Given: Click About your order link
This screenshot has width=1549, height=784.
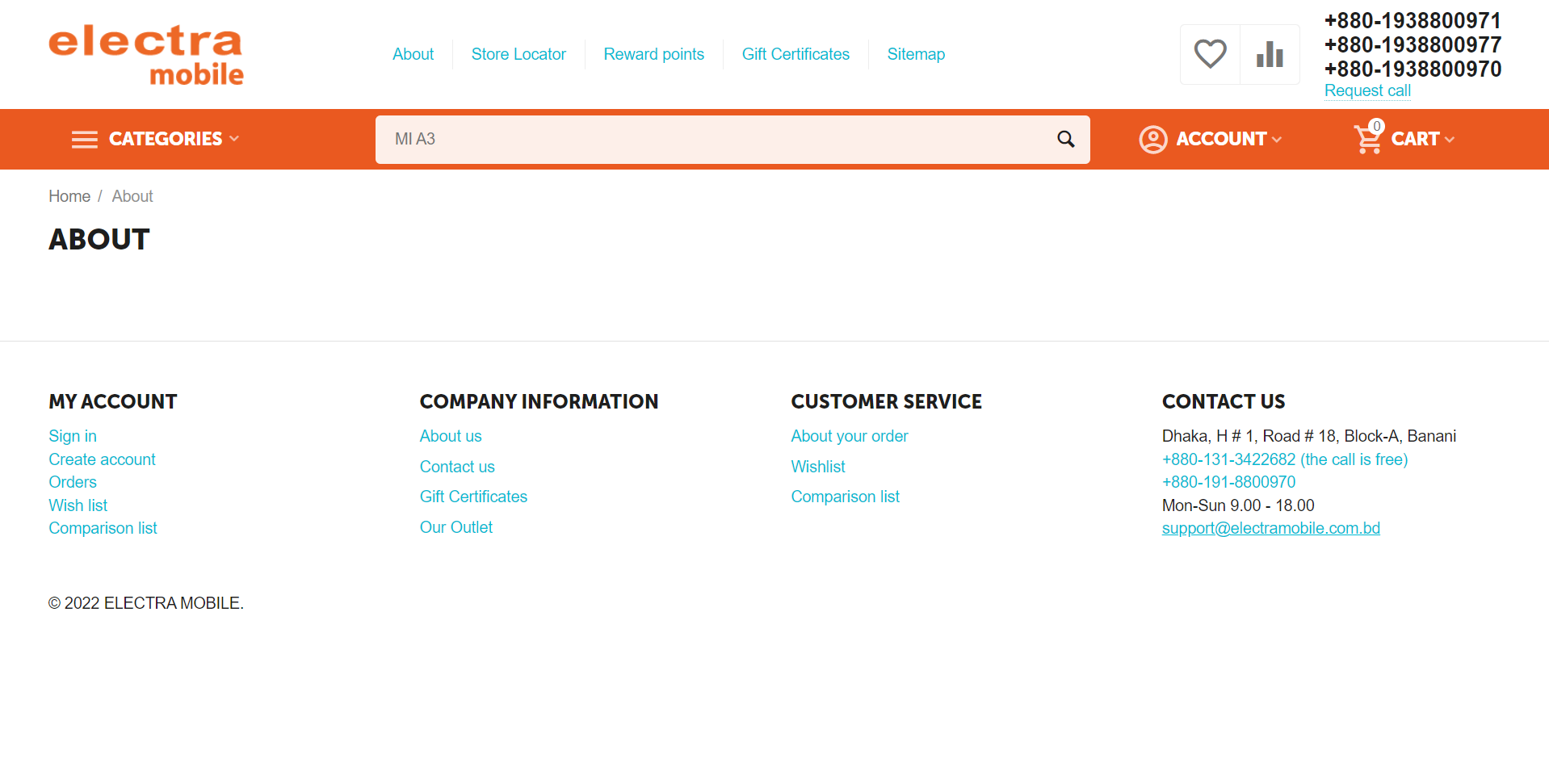Looking at the screenshot, I should click(x=849, y=436).
